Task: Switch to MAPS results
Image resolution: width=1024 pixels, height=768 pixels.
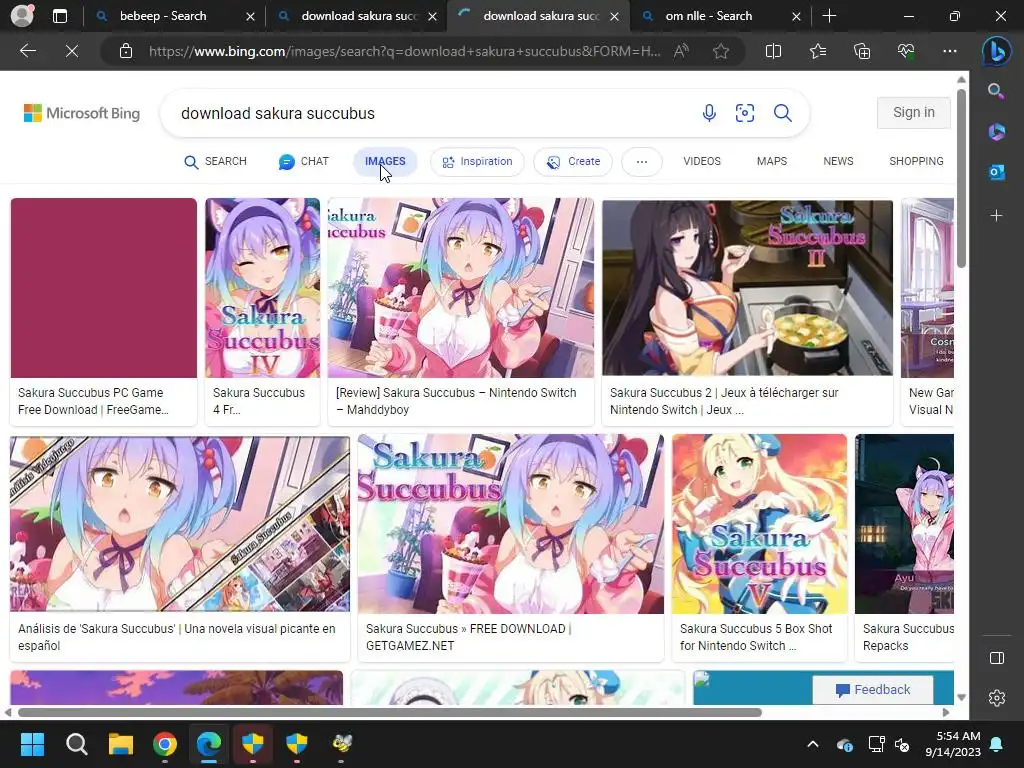Action: tap(772, 161)
